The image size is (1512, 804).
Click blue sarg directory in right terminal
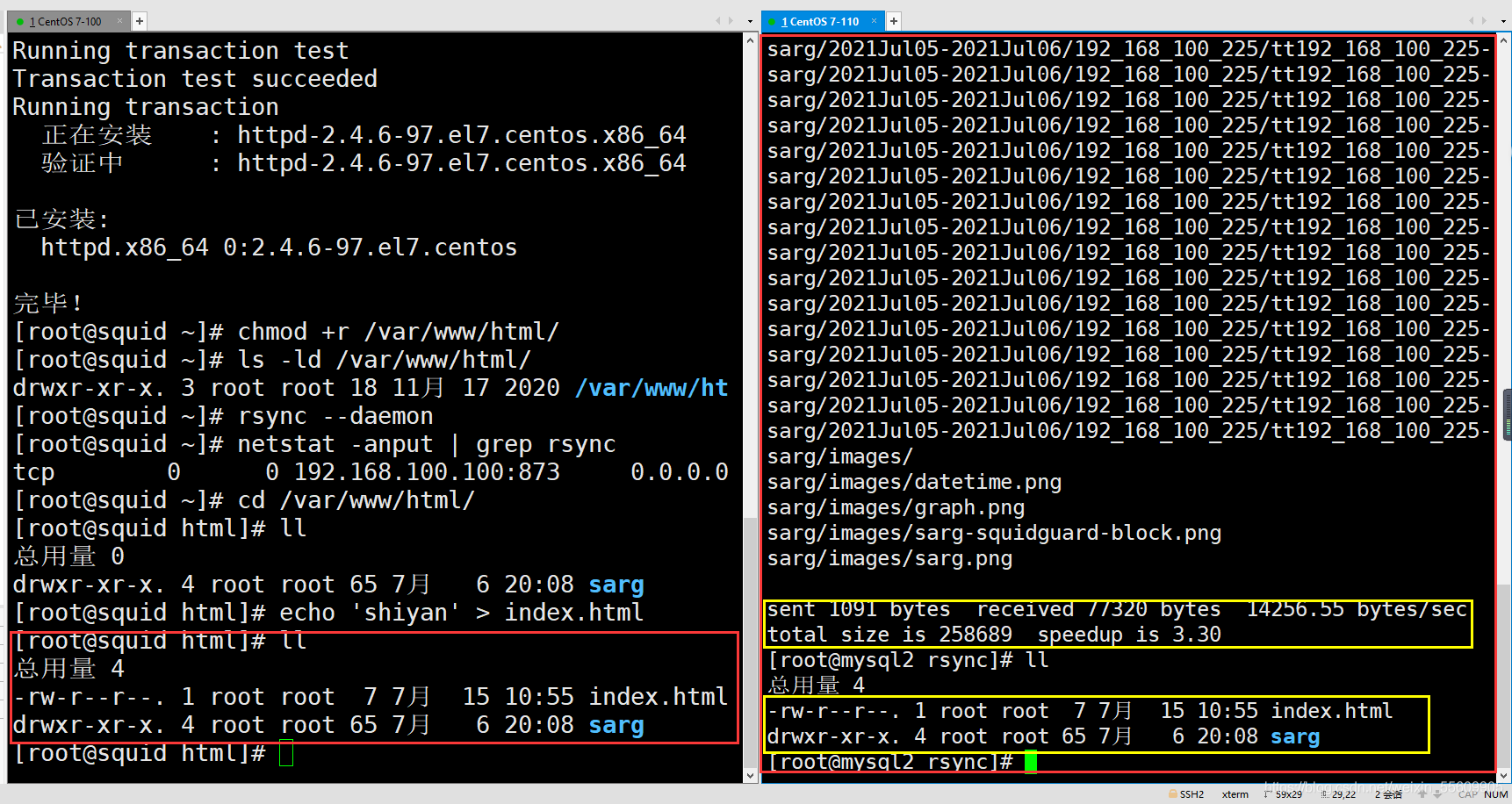(1295, 736)
